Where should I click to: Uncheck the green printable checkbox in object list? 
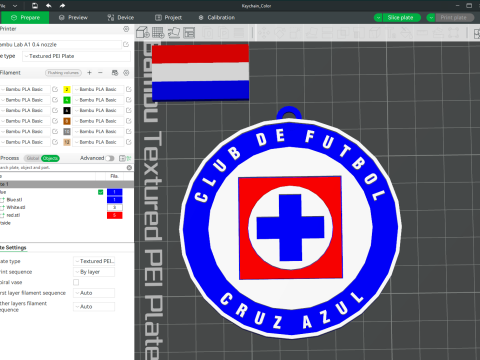tap(100, 192)
